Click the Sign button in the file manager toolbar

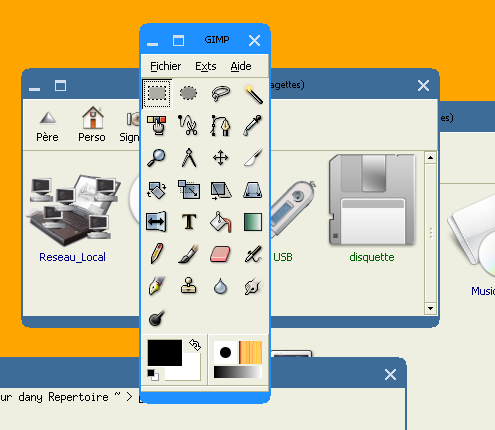[129, 126]
